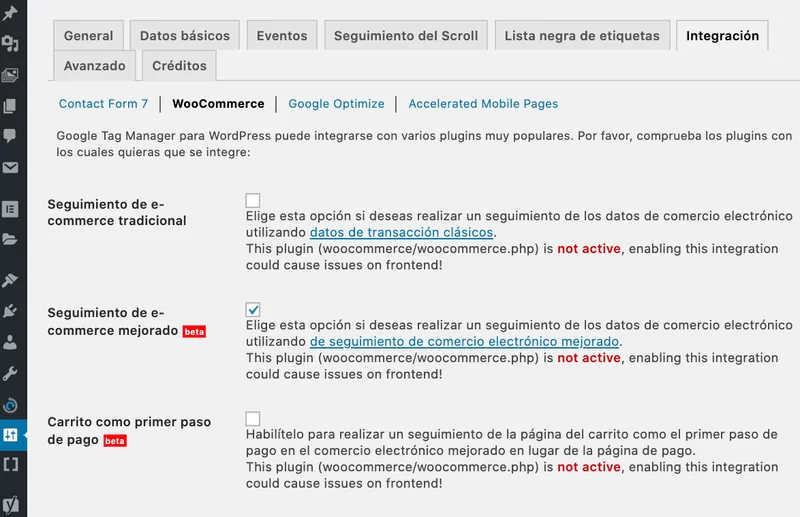
Task: Select the WooCommerce integration sub-tab
Action: click(218, 104)
